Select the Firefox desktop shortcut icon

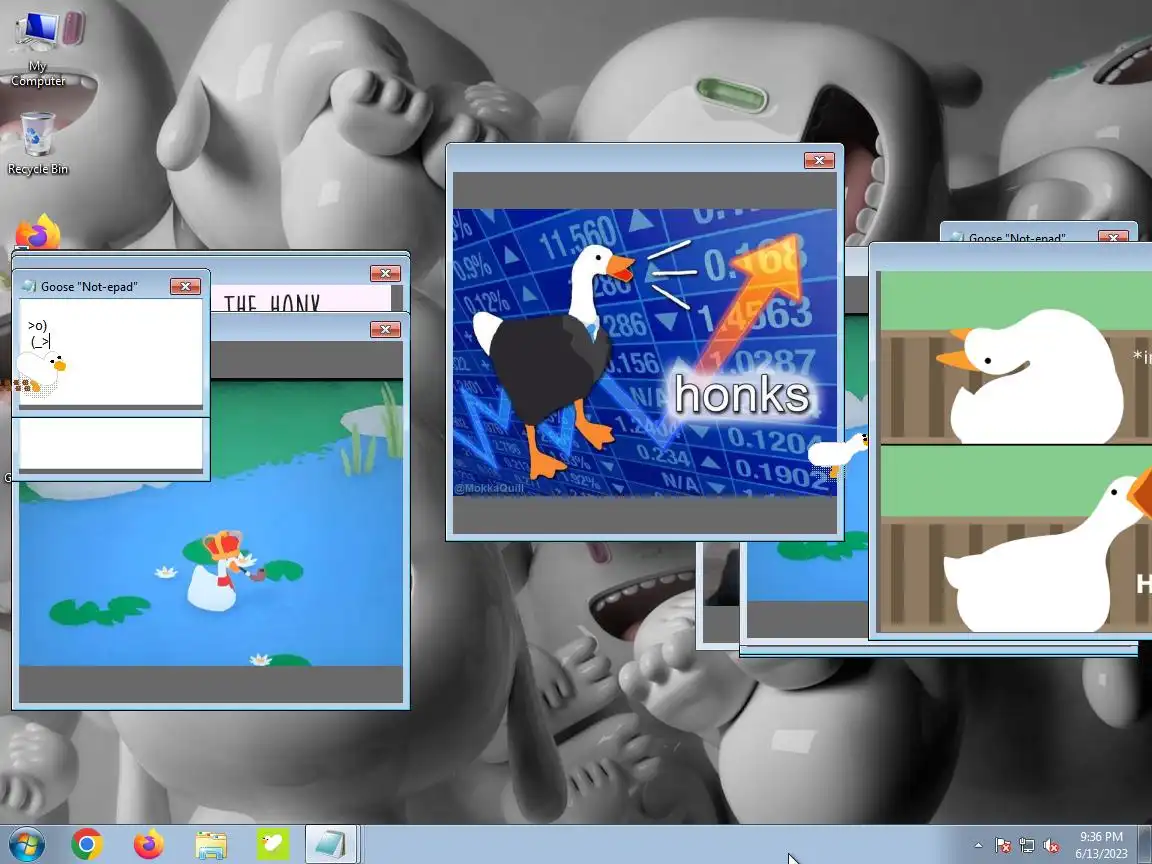tap(37, 232)
